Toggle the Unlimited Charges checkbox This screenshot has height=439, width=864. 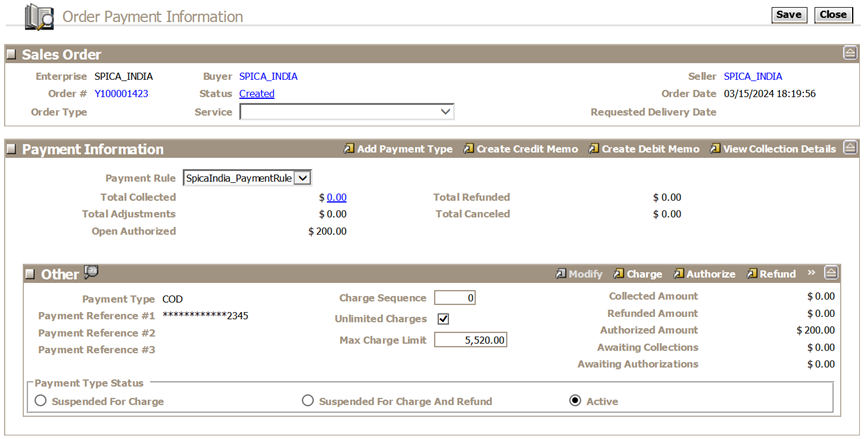tap(443, 319)
